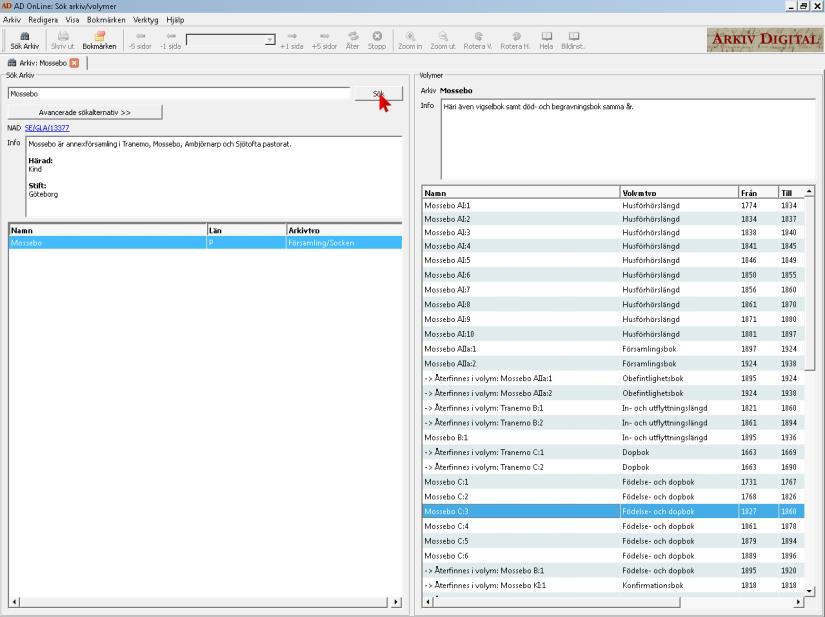This screenshot has height=617, width=825.
Task: Sort archives by Län column header
Action: [x=246, y=230]
